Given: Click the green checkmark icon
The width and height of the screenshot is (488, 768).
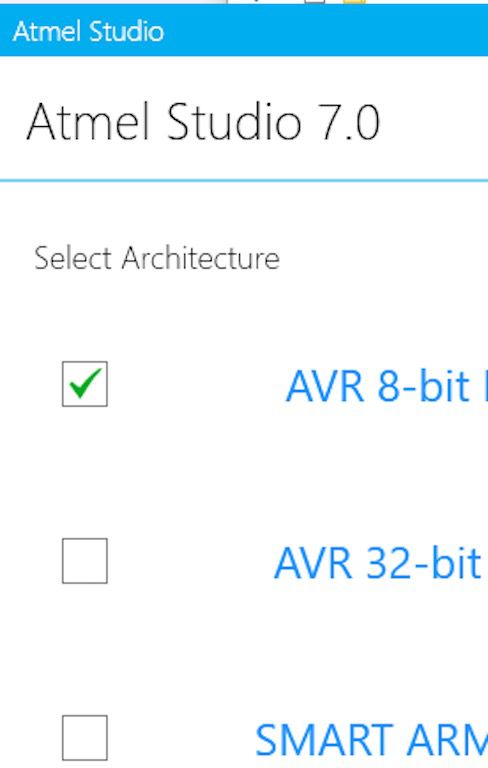Looking at the screenshot, I should click(85, 383).
